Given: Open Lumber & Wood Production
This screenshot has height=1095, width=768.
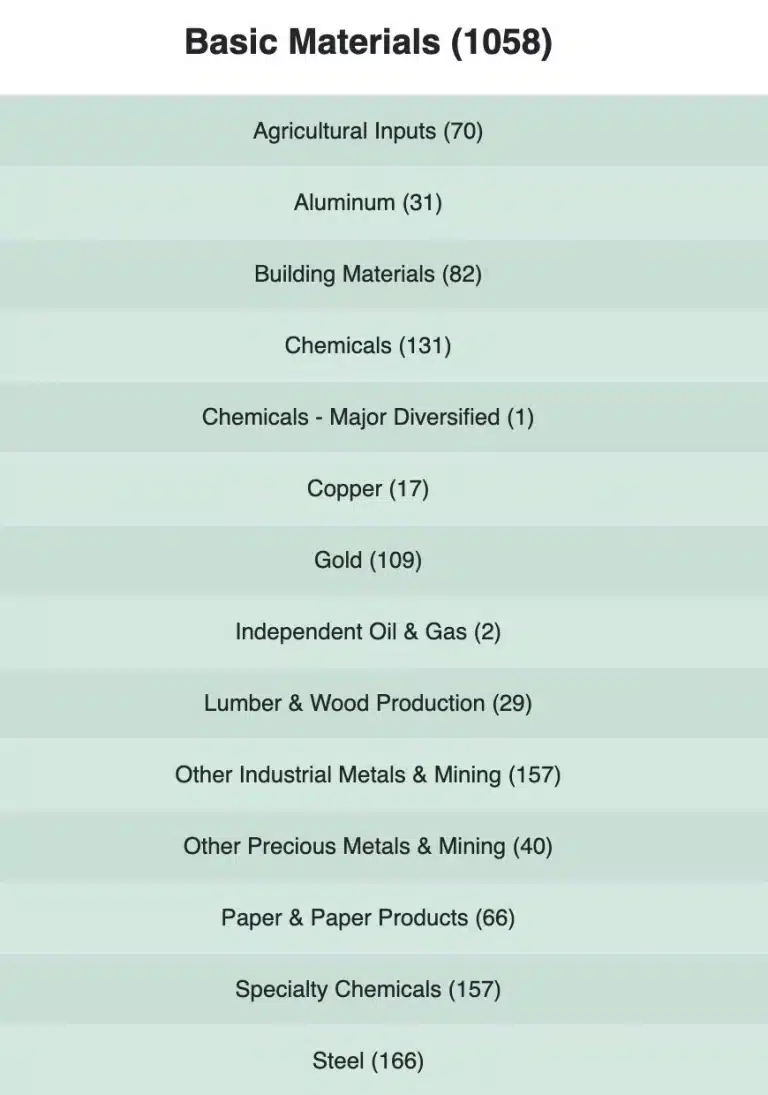Looking at the screenshot, I should tap(367, 703).
